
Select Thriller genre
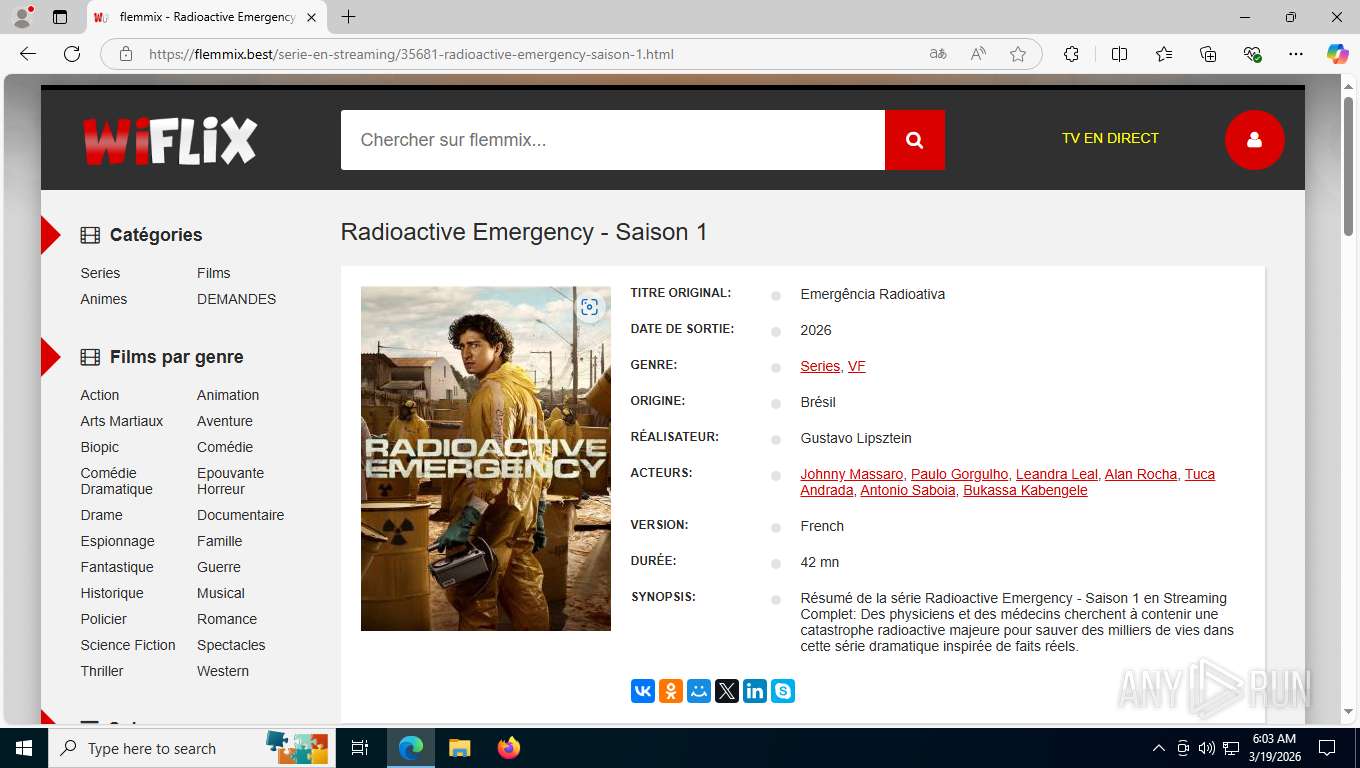(x=102, y=671)
